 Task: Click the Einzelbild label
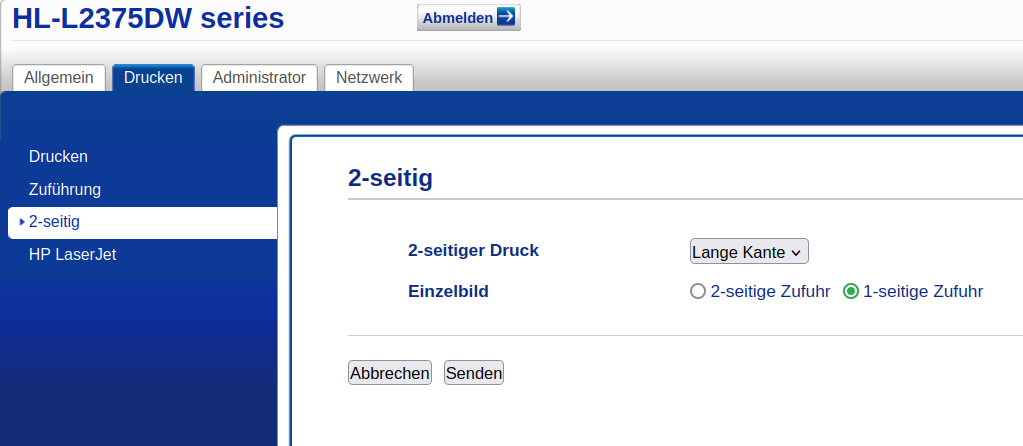pyautogui.click(x=449, y=291)
